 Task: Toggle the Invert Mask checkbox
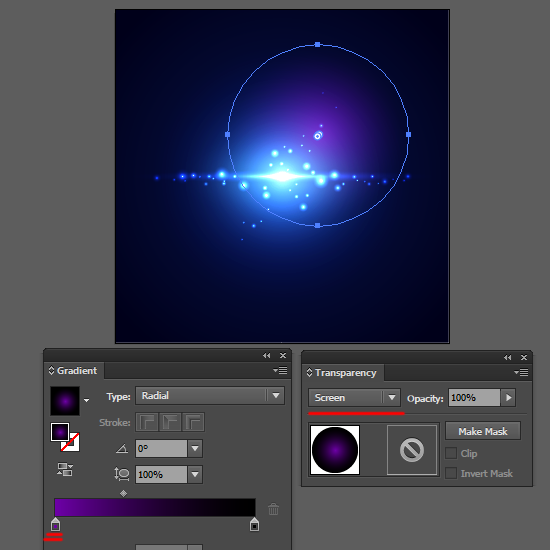pyautogui.click(x=451, y=473)
